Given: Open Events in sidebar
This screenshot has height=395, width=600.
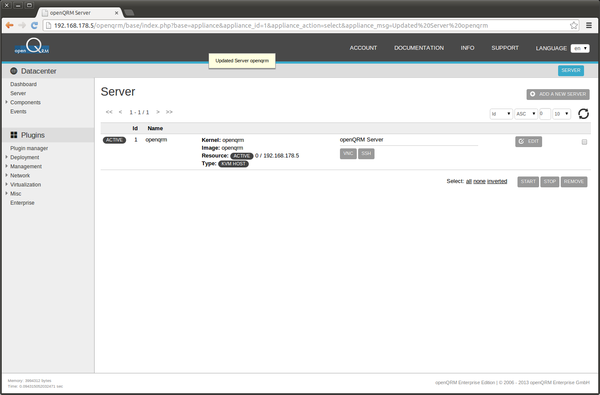Looking at the screenshot, I should [x=18, y=111].
